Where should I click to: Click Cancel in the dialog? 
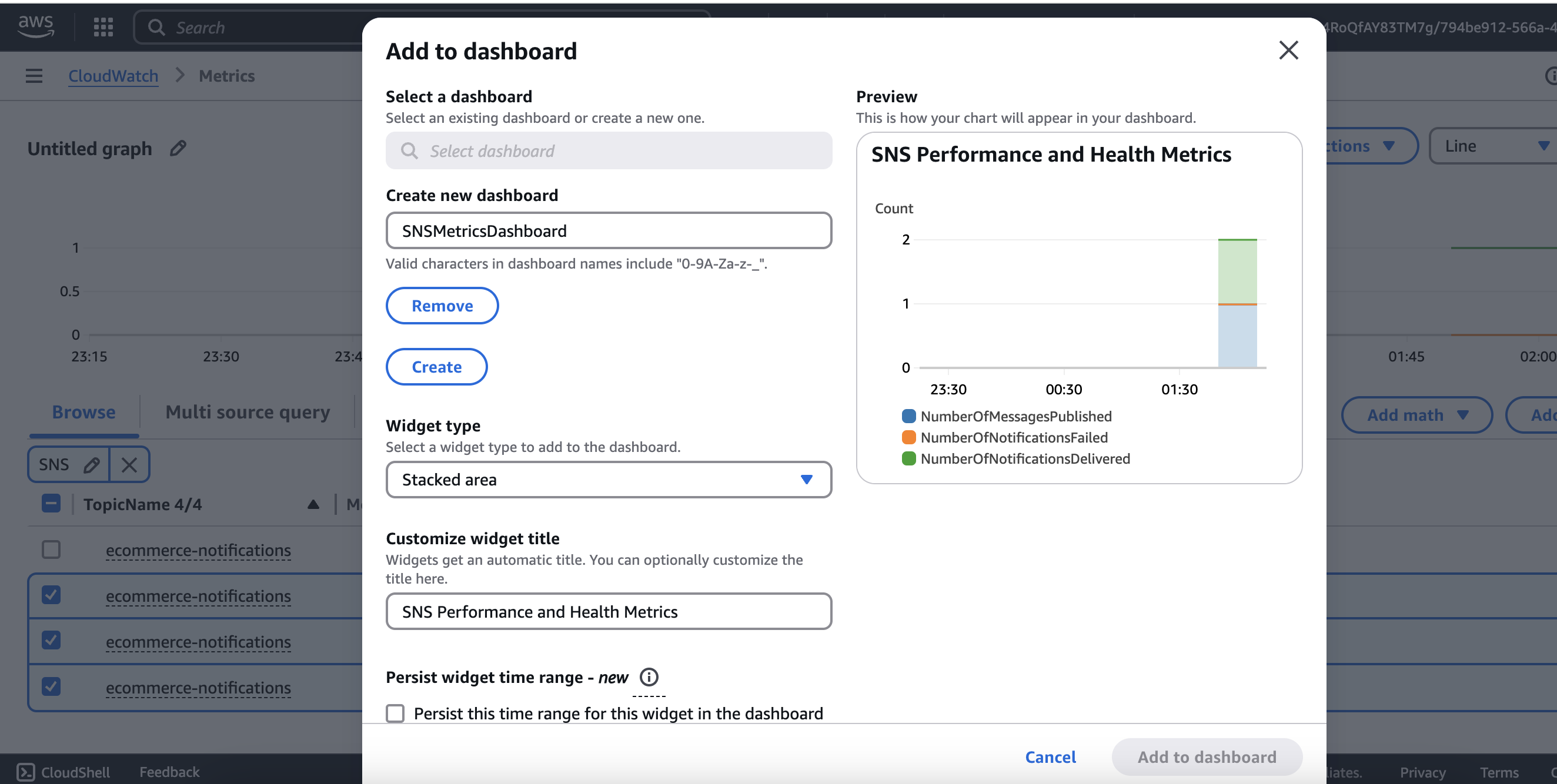[1050, 757]
